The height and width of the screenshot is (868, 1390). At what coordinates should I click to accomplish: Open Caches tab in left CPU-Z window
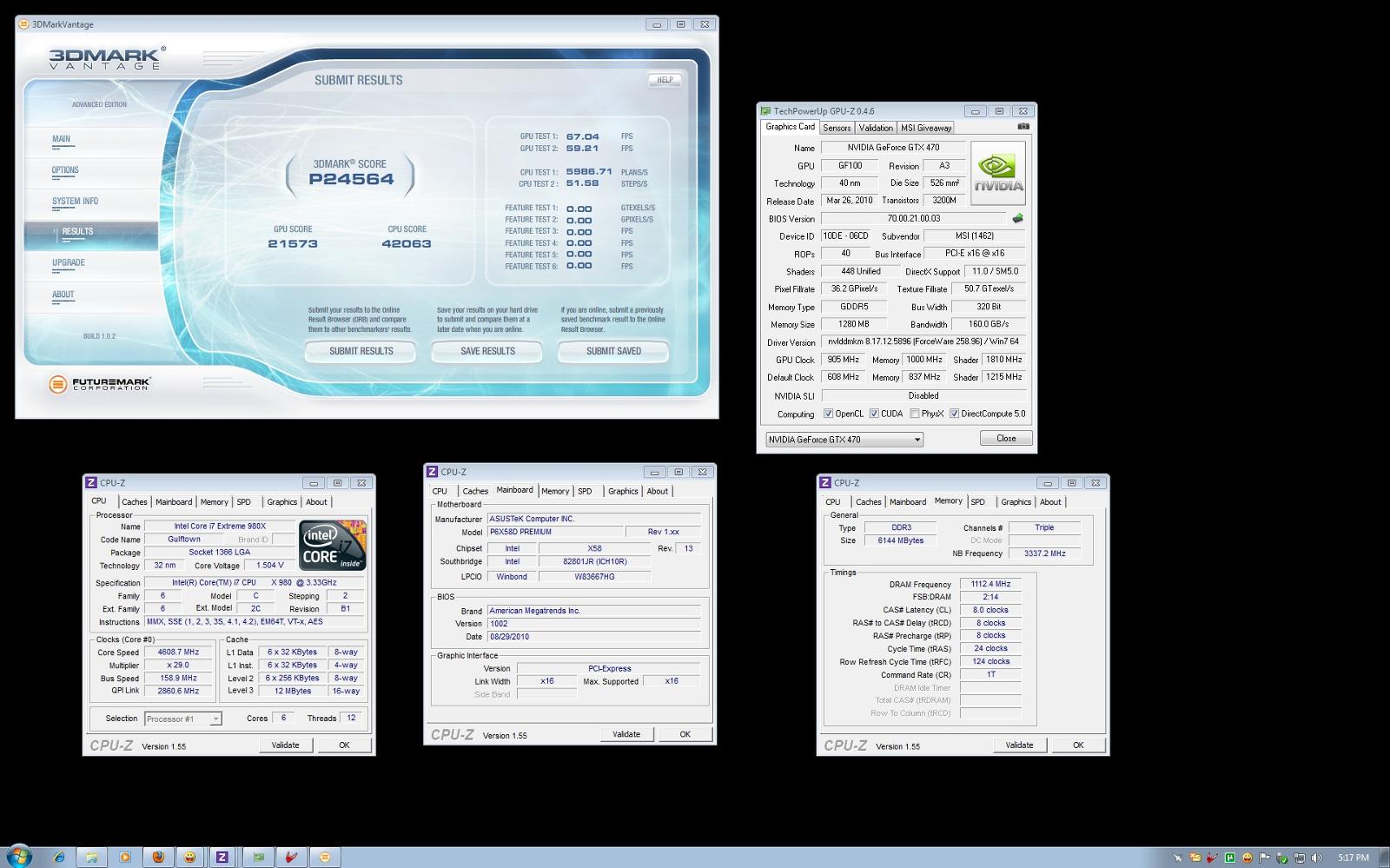[135, 502]
